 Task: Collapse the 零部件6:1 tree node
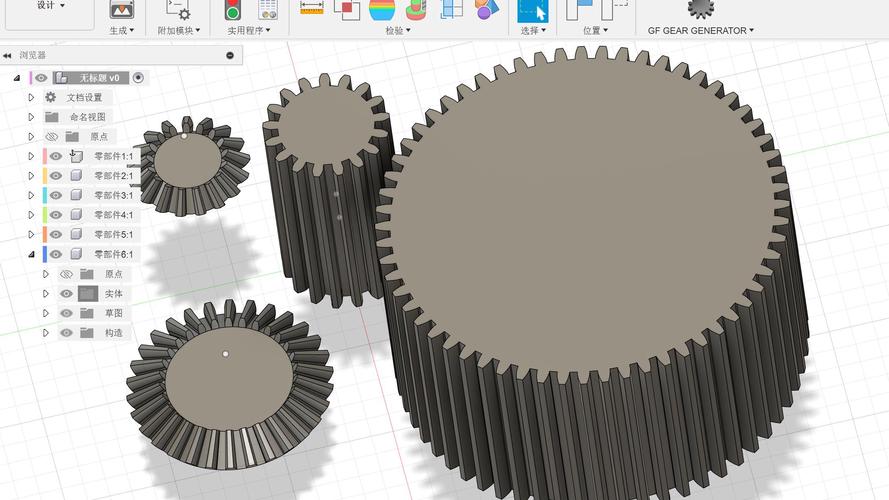[x=31, y=254]
